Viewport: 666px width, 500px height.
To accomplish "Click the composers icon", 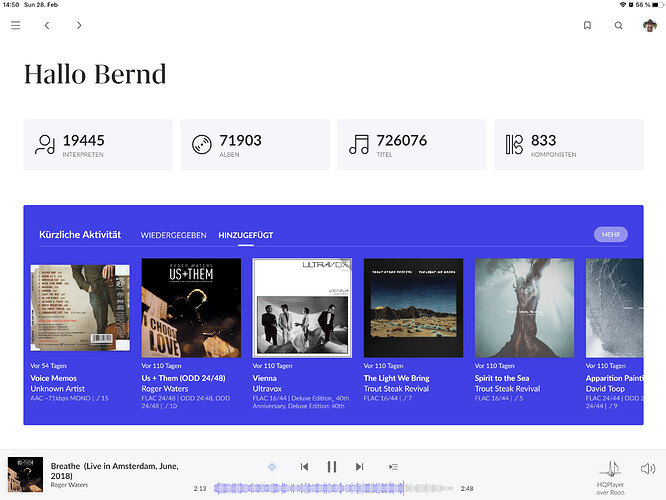I will coord(514,144).
